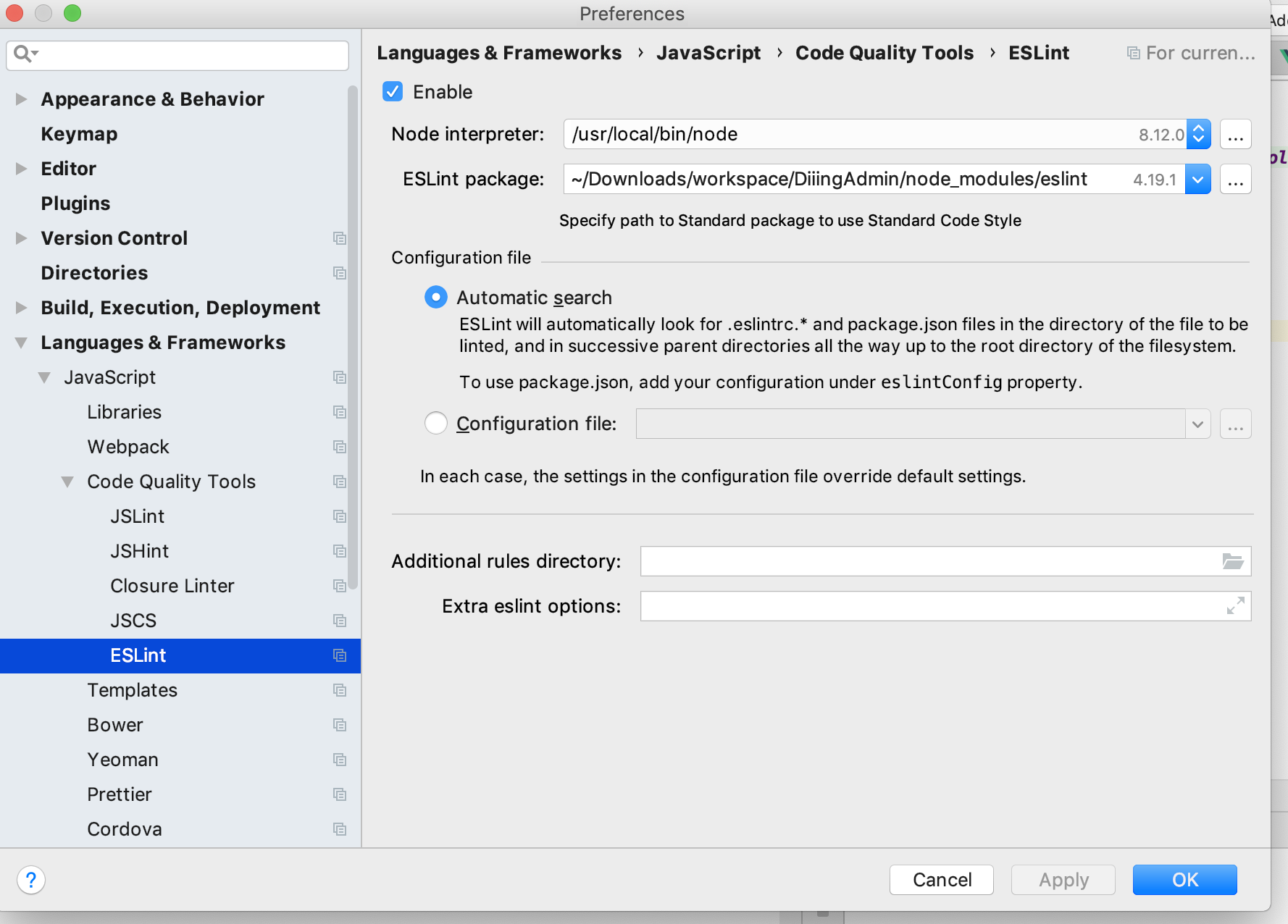Open the Keymap settings page

[79, 134]
